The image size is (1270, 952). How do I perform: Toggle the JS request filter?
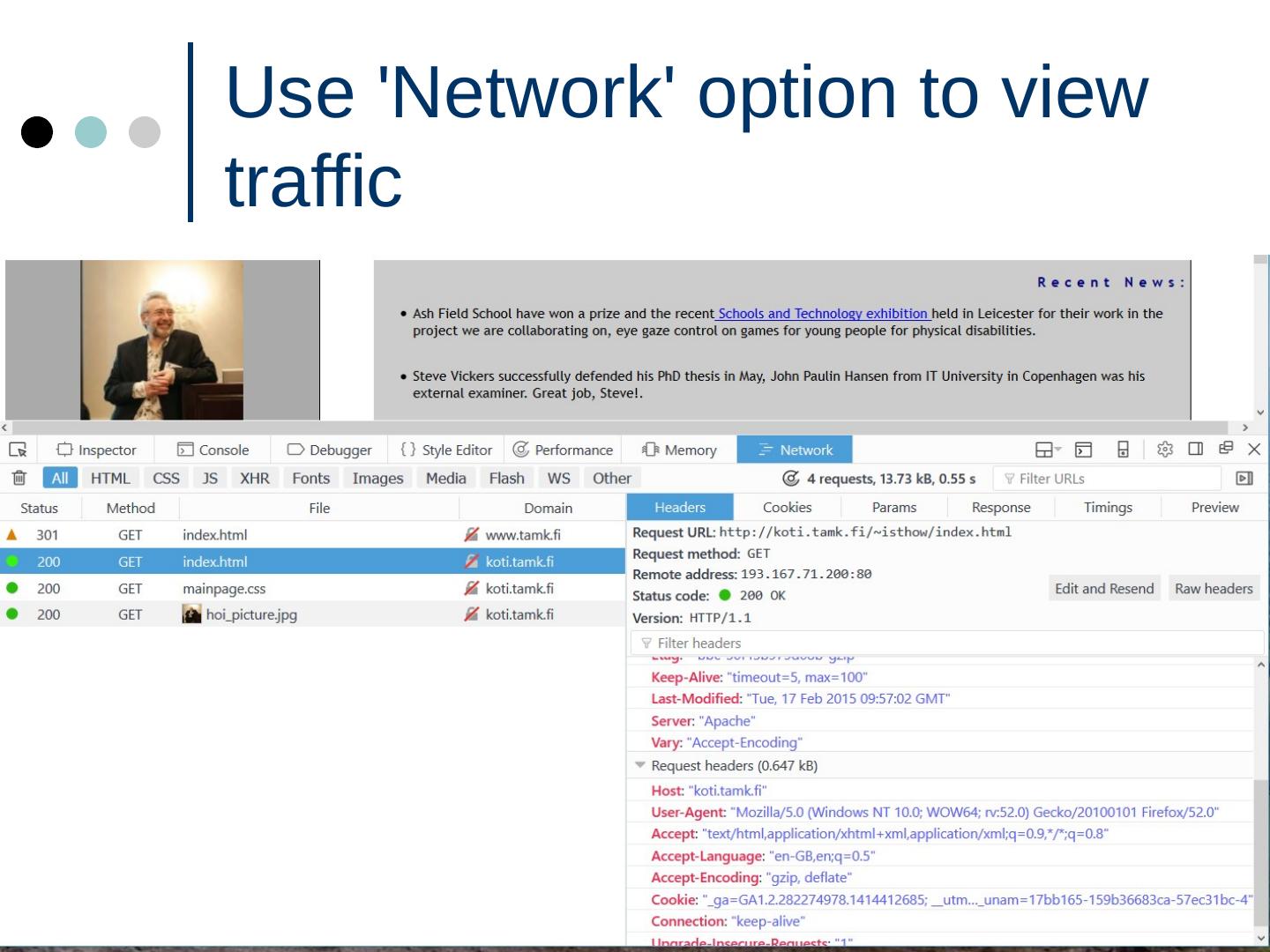click(210, 478)
